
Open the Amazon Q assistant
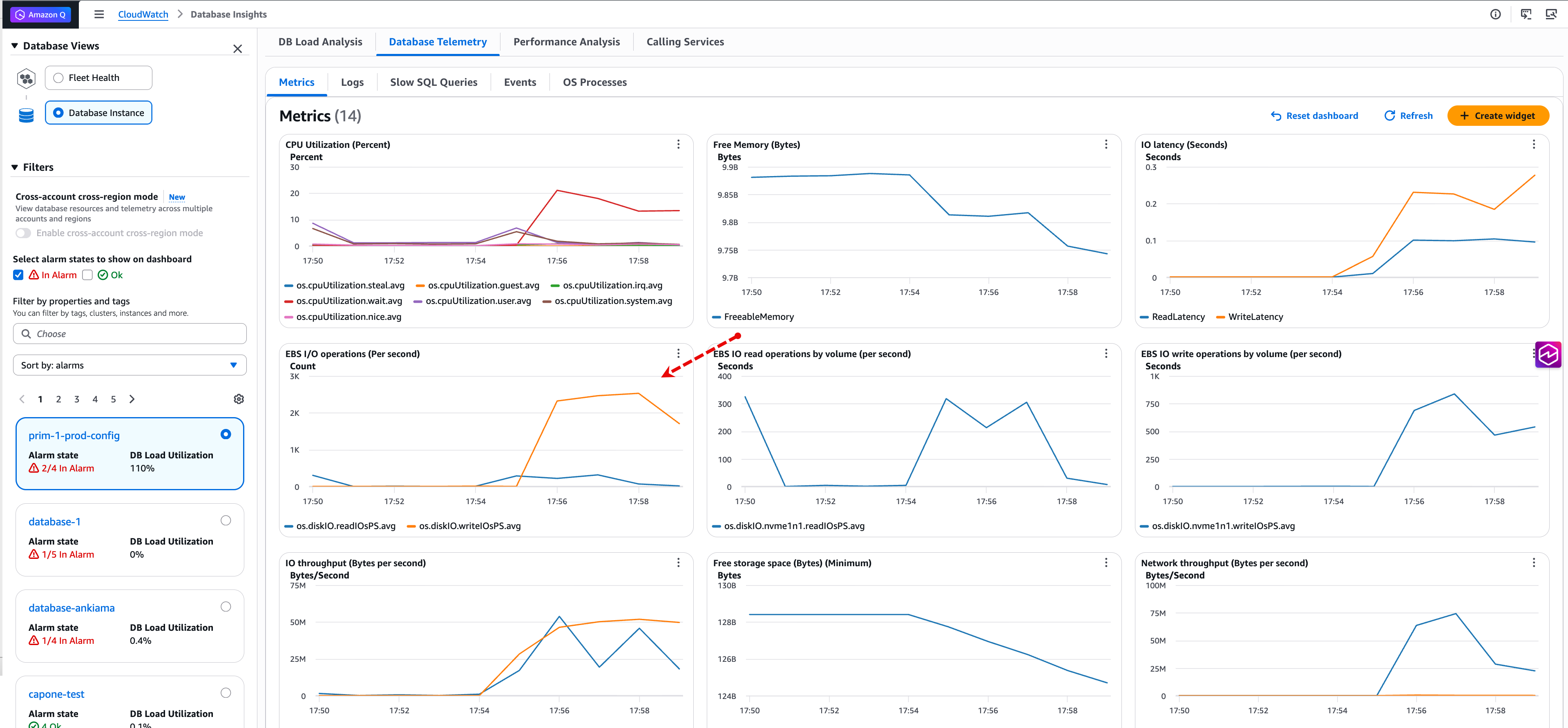click(40, 15)
